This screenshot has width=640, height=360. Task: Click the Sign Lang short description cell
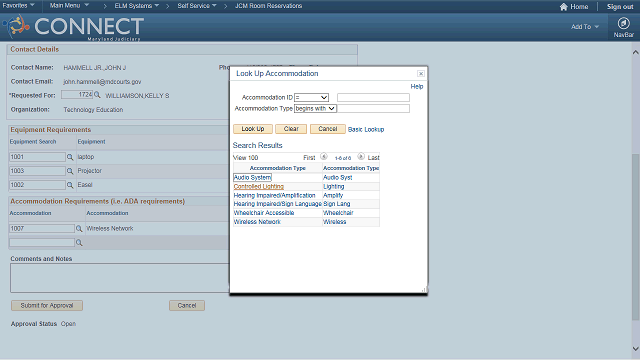(337, 204)
